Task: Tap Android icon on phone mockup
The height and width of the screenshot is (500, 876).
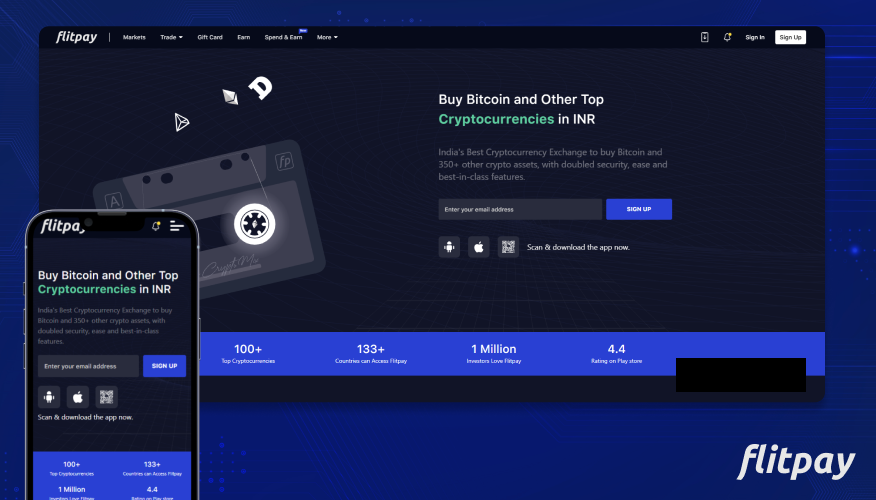Action: [x=49, y=397]
